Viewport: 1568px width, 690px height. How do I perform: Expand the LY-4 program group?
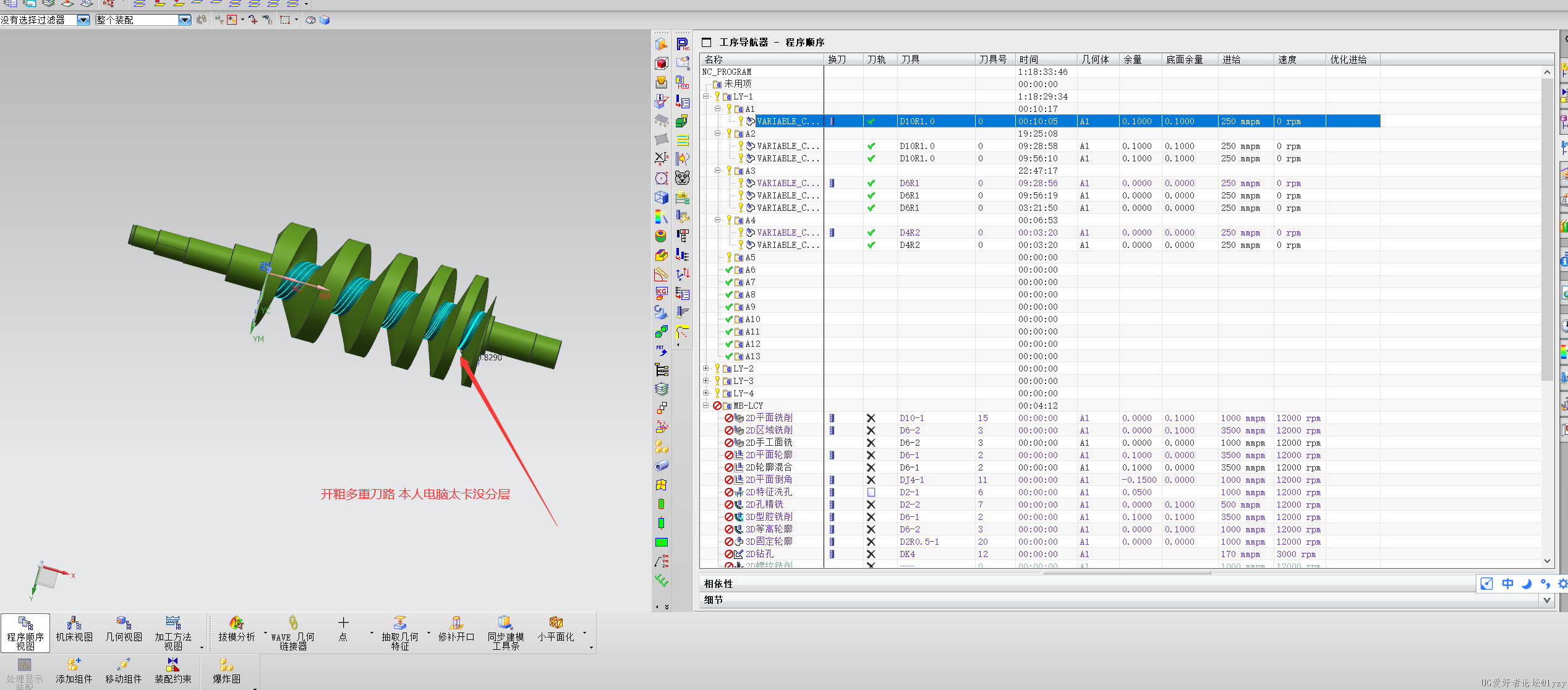[x=706, y=393]
